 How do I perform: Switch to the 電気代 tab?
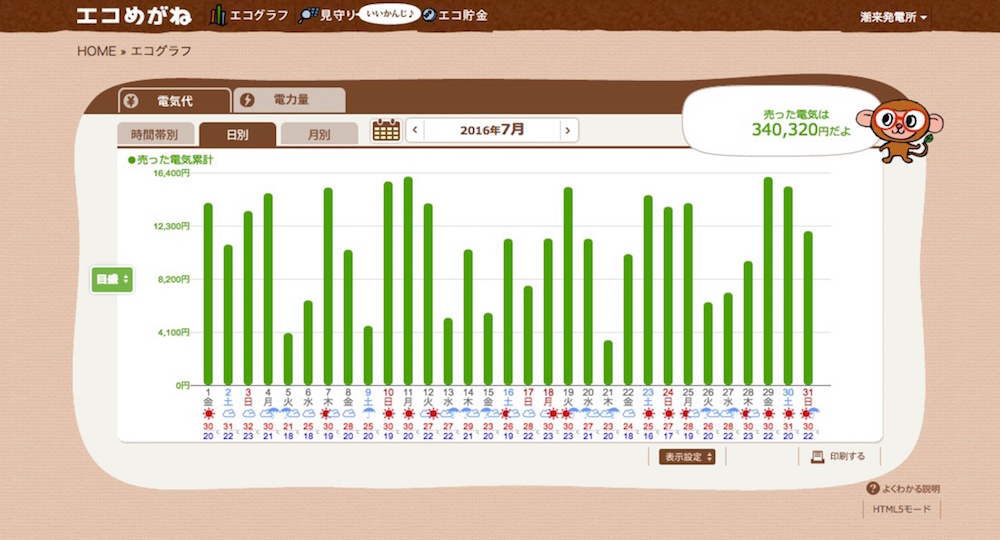(x=175, y=101)
